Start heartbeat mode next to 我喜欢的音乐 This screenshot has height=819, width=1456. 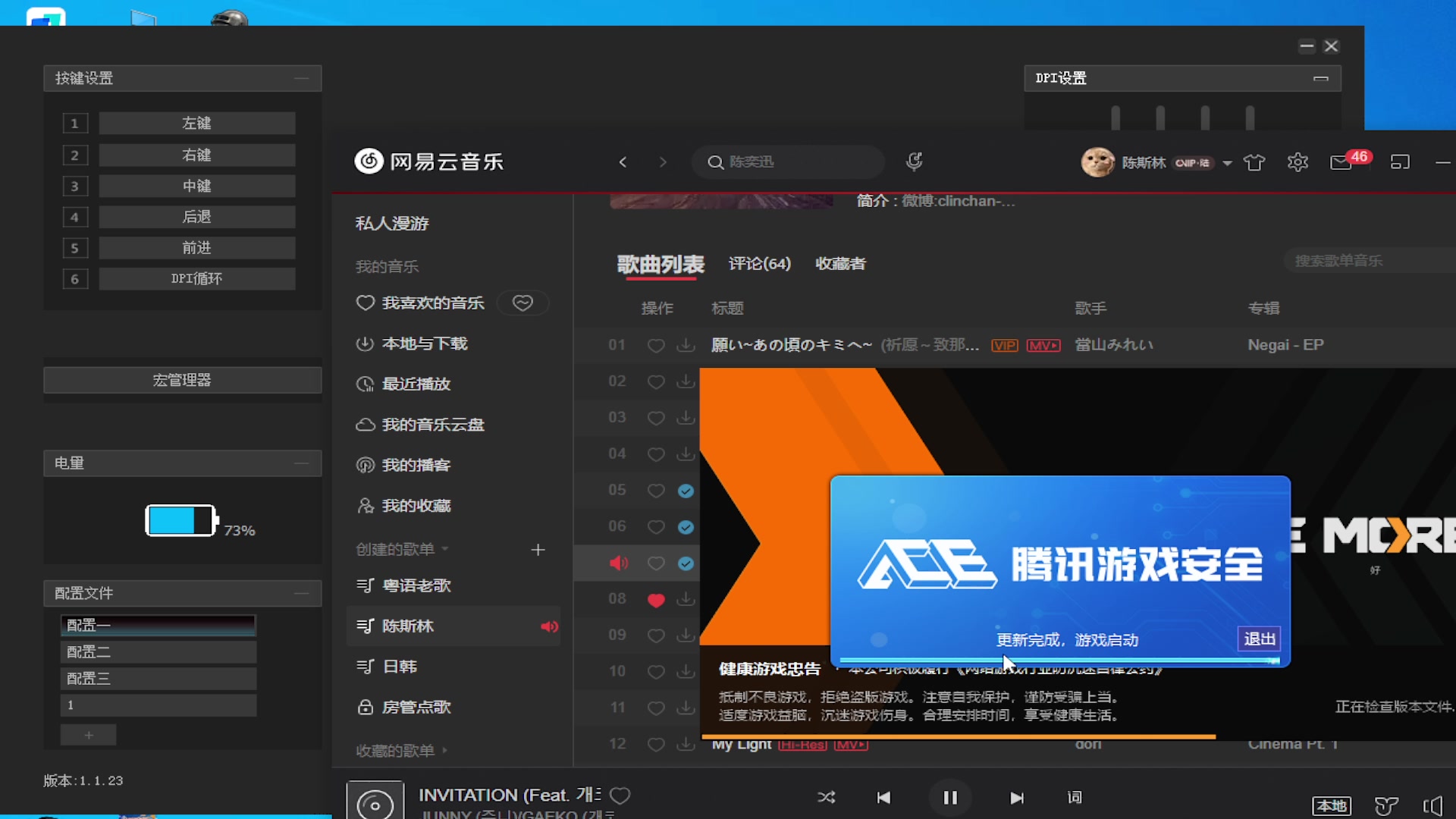pos(522,303)
